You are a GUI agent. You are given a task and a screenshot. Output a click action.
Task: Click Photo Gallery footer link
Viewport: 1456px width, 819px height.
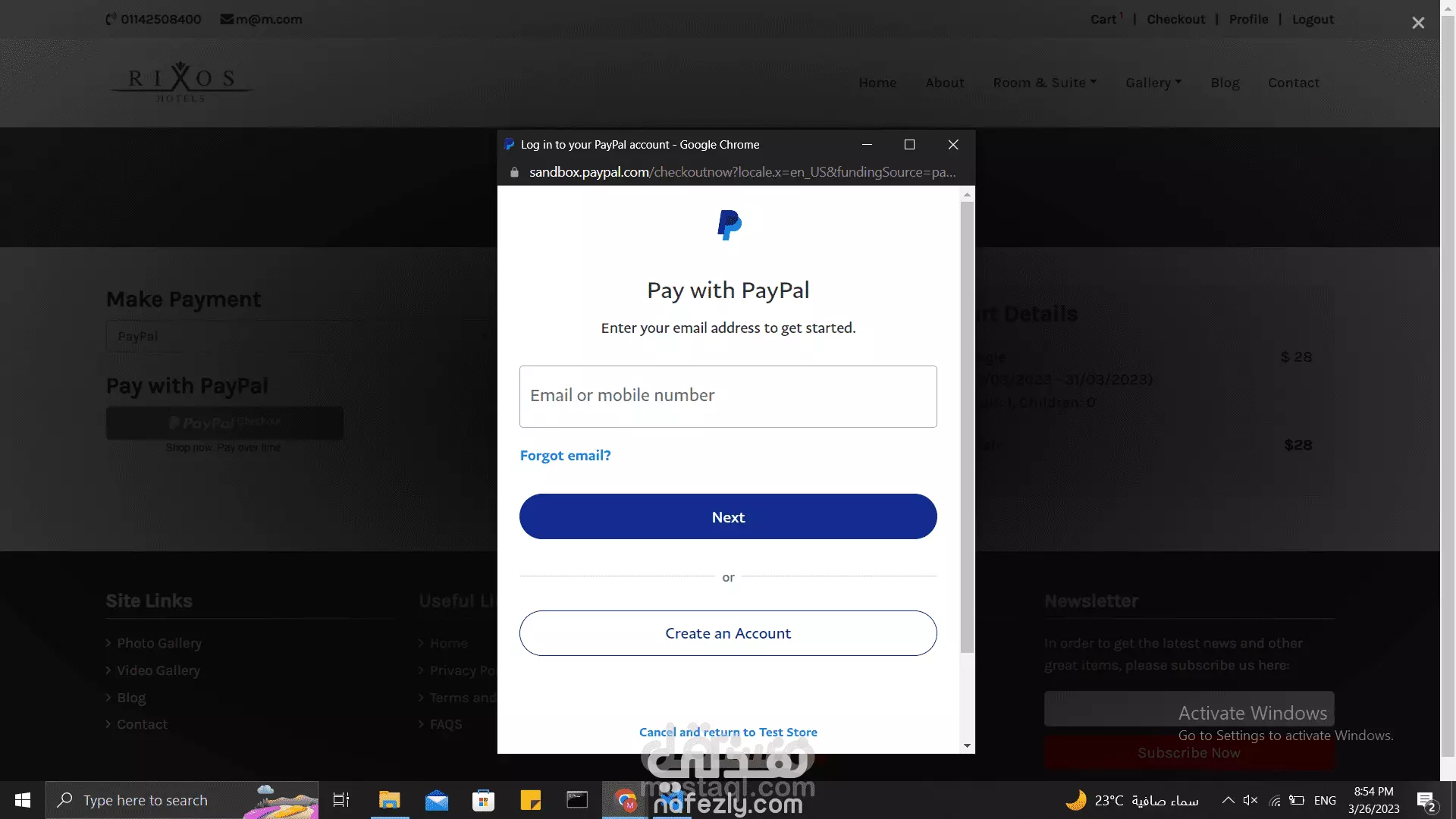point(159,643)
